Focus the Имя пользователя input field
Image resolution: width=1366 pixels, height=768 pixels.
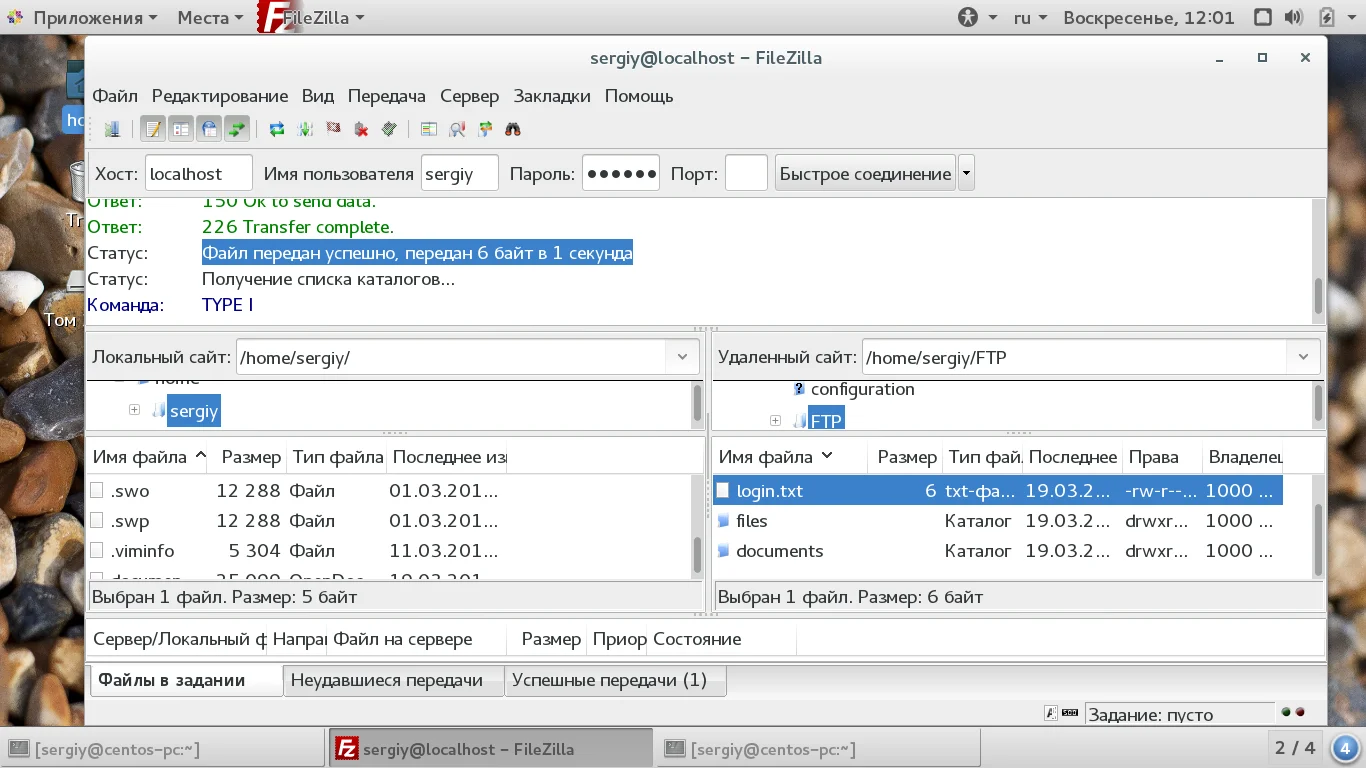tap(460, 173)
